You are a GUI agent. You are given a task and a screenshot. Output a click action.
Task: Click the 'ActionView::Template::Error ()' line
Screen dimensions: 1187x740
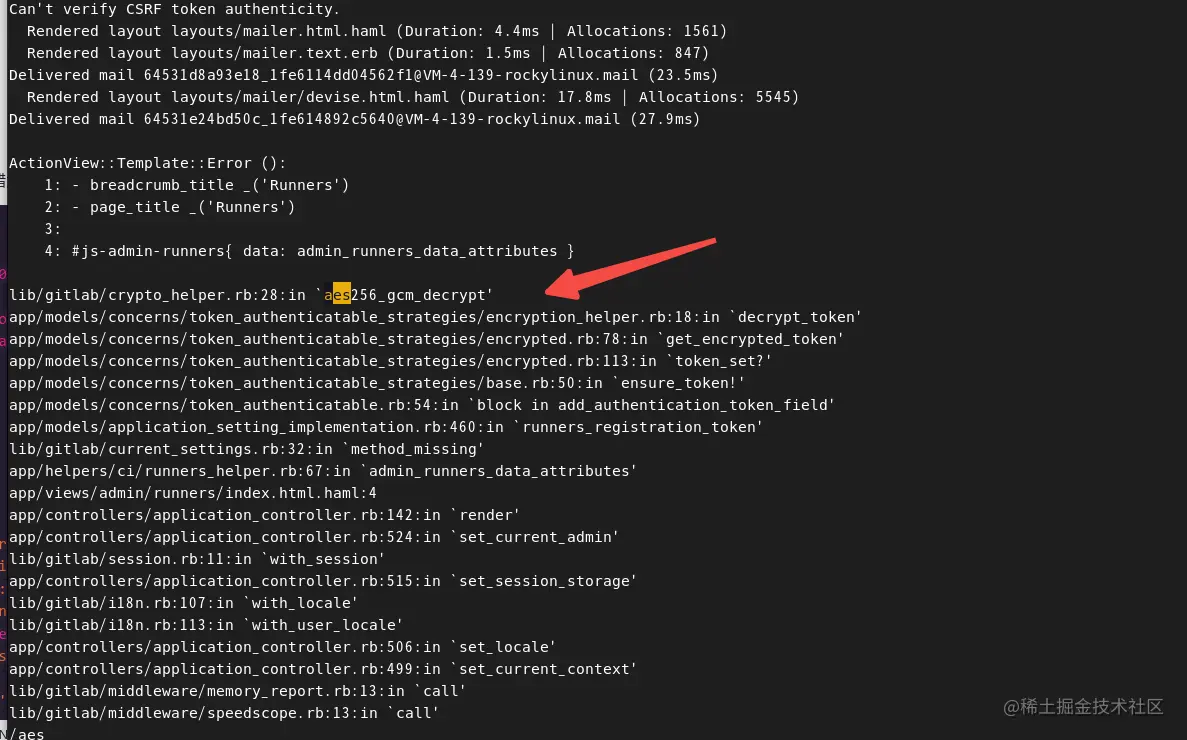pyautogui.click(x=148, y=163)
